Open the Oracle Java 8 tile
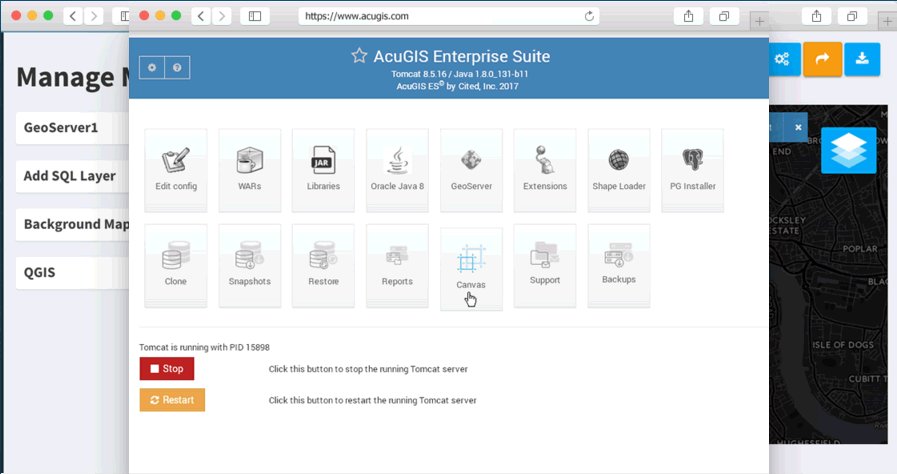This screenshot has width=897, height=474. (x=397, y=170)
